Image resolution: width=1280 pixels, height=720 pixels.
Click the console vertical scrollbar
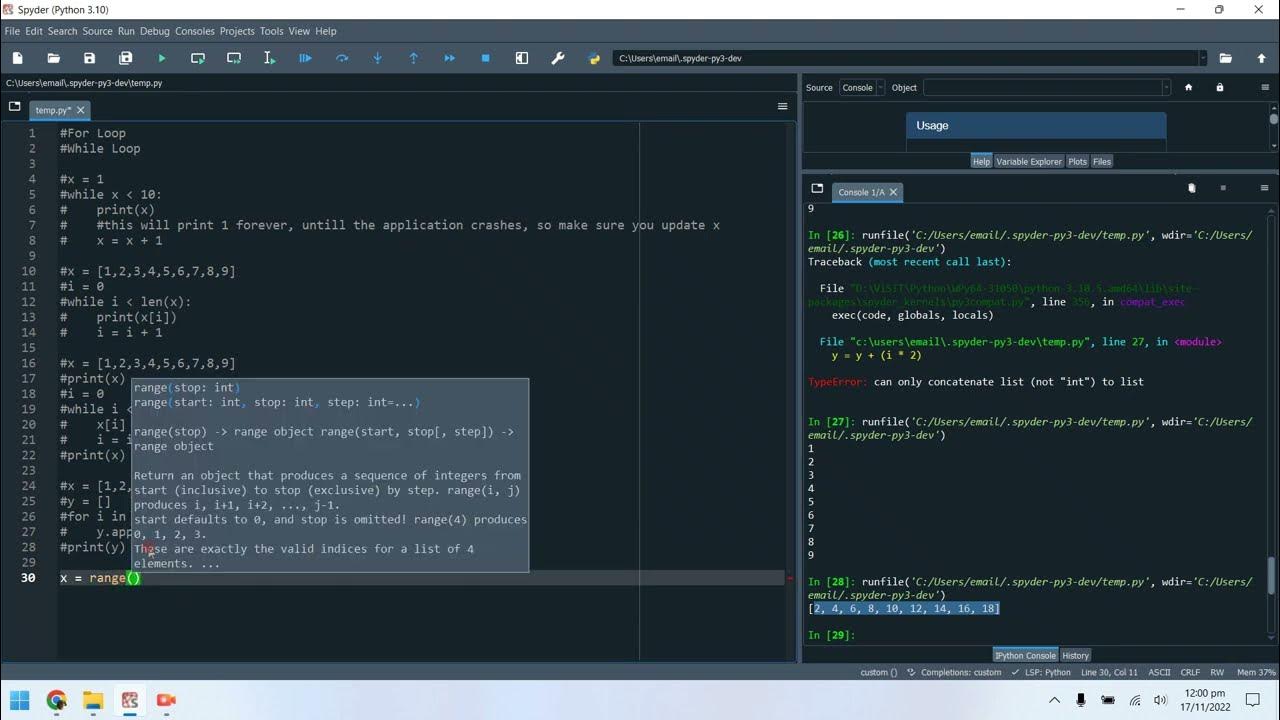1272,578
